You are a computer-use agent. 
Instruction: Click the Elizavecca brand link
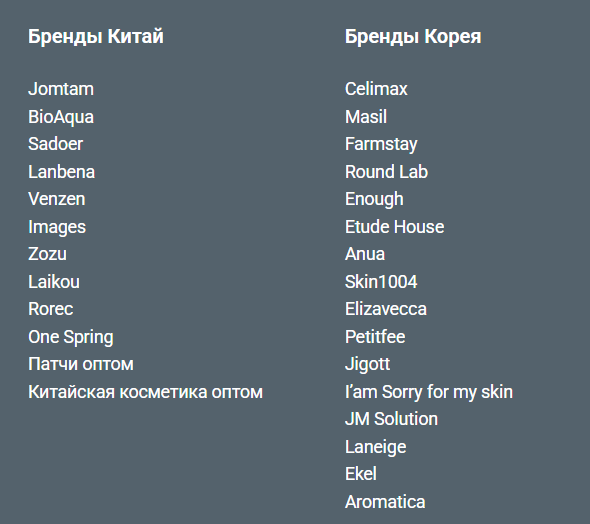tap(386, 309)
